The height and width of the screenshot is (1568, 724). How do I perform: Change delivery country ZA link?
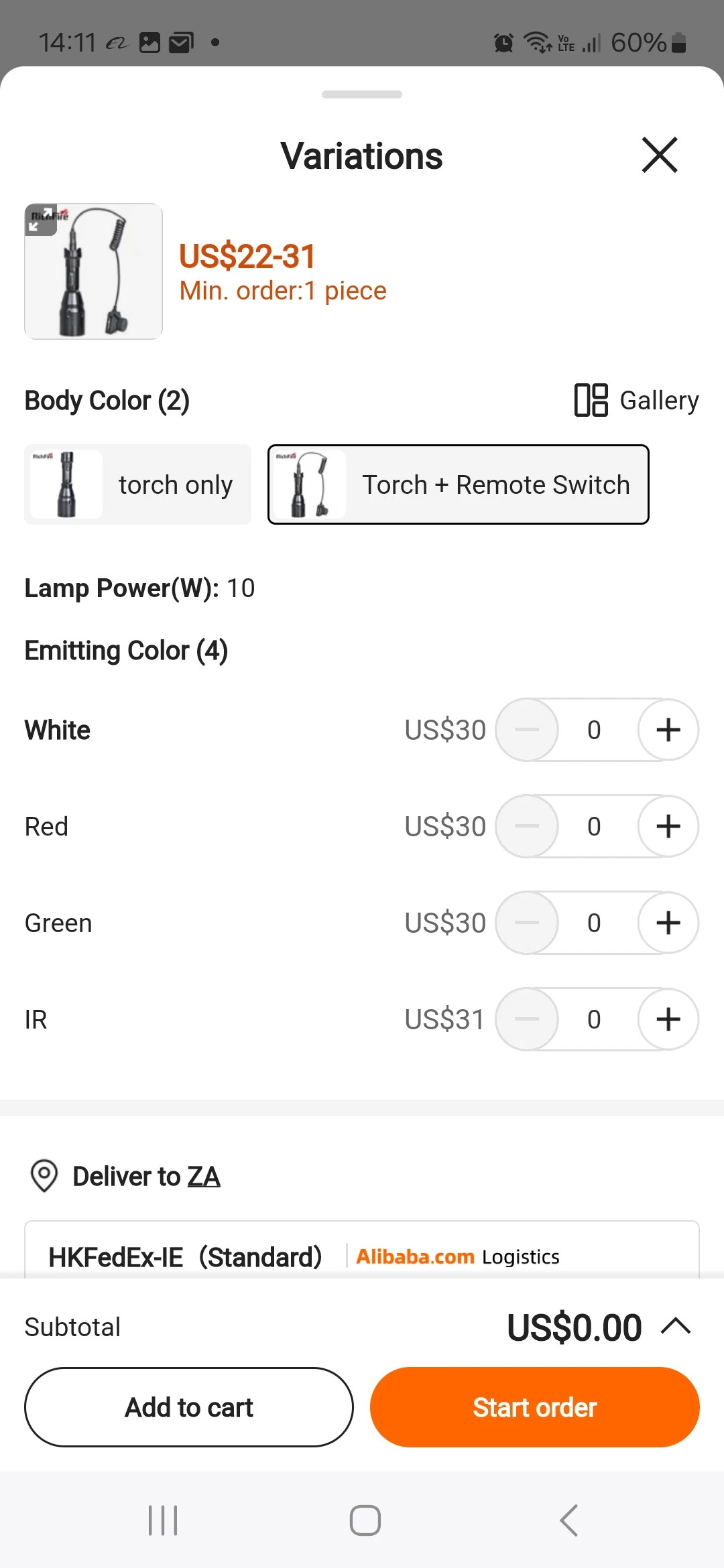tap(204, 1177)
